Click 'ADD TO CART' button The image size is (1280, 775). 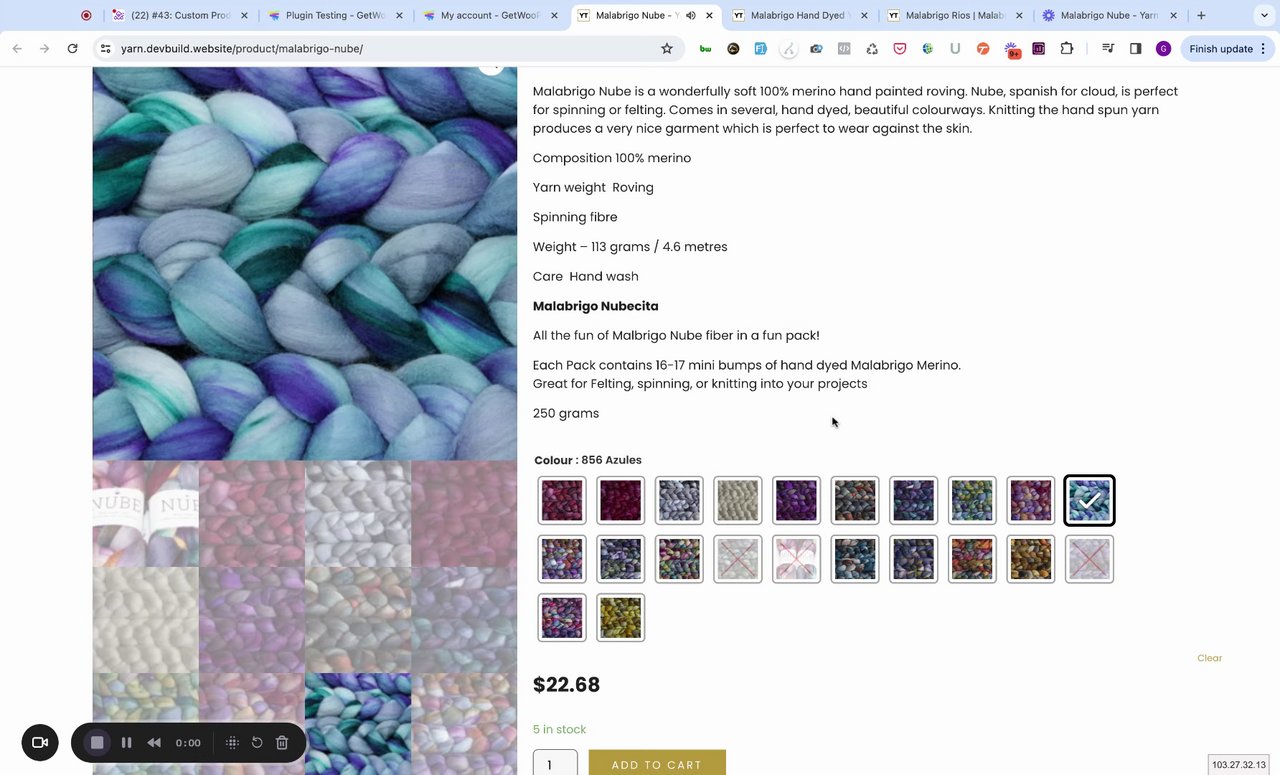point(657,762)
